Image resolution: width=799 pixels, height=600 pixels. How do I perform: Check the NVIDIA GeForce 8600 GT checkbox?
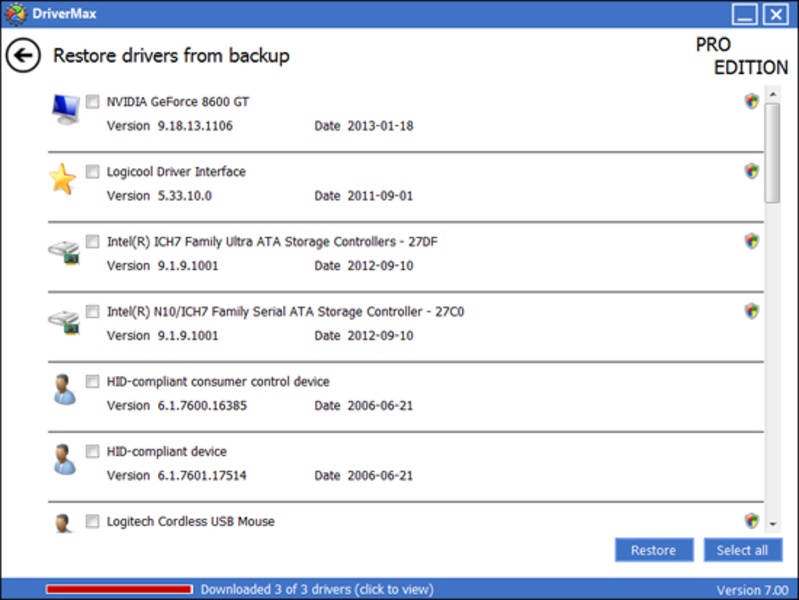click(x=93, y=101)
